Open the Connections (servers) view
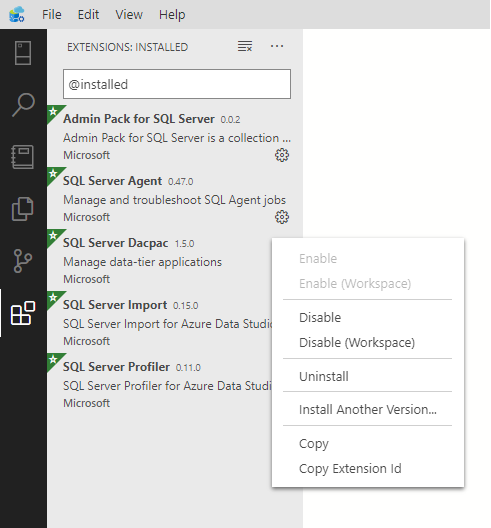Screen dimensions: 491x528 tap(23, 53)
